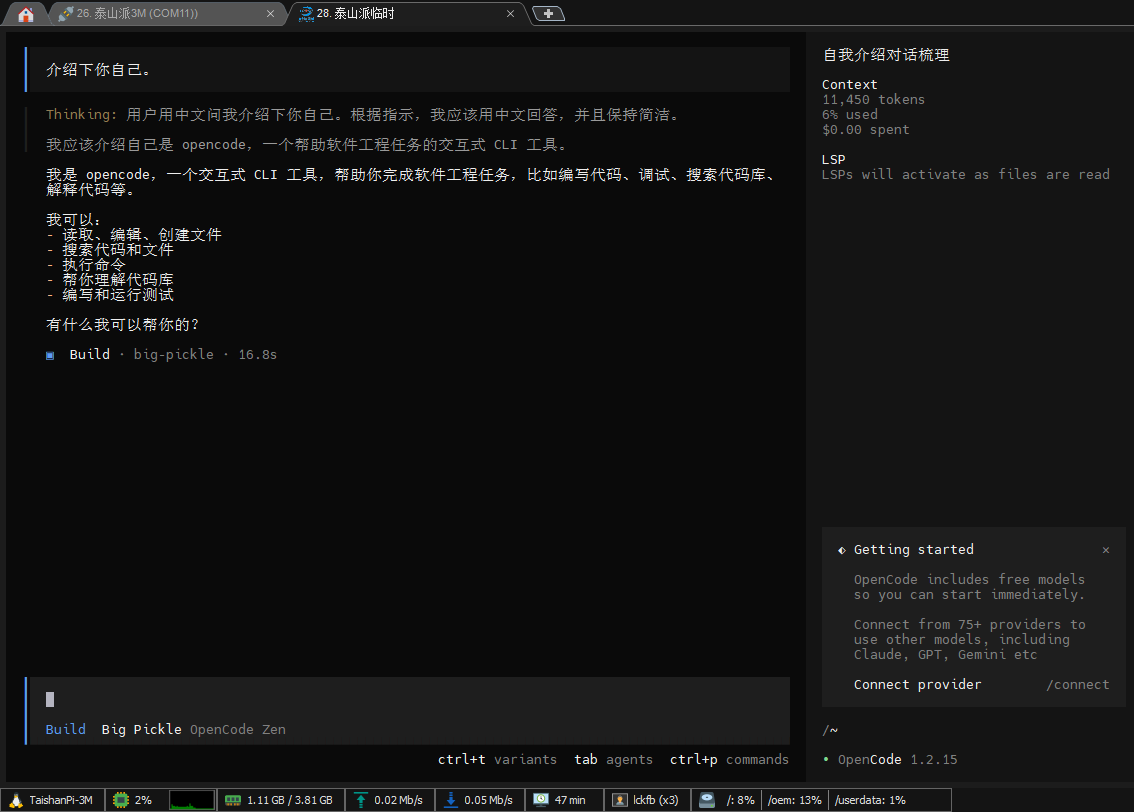Click the user sessions icon
1134x812 pixels.
click(x=620, y=800)
